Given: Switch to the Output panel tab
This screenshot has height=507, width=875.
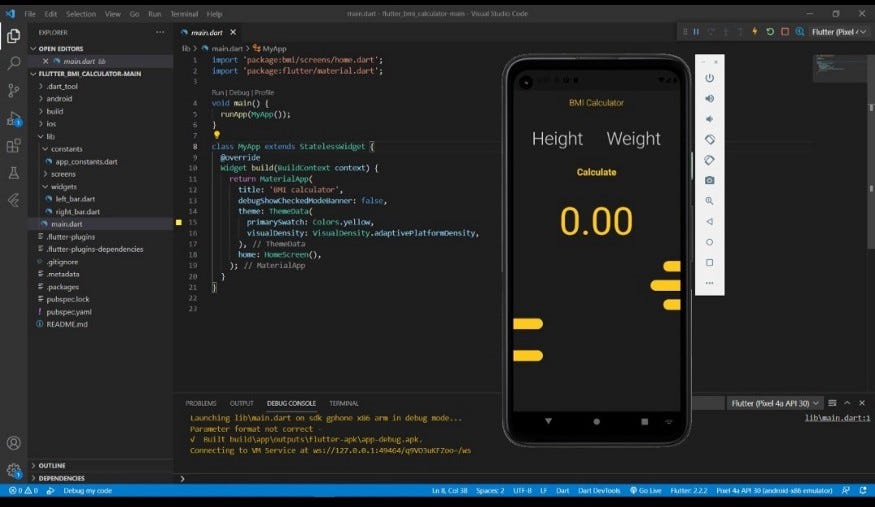Looking at the screenshot, I should pyautogui.click(x=242, y=403).
